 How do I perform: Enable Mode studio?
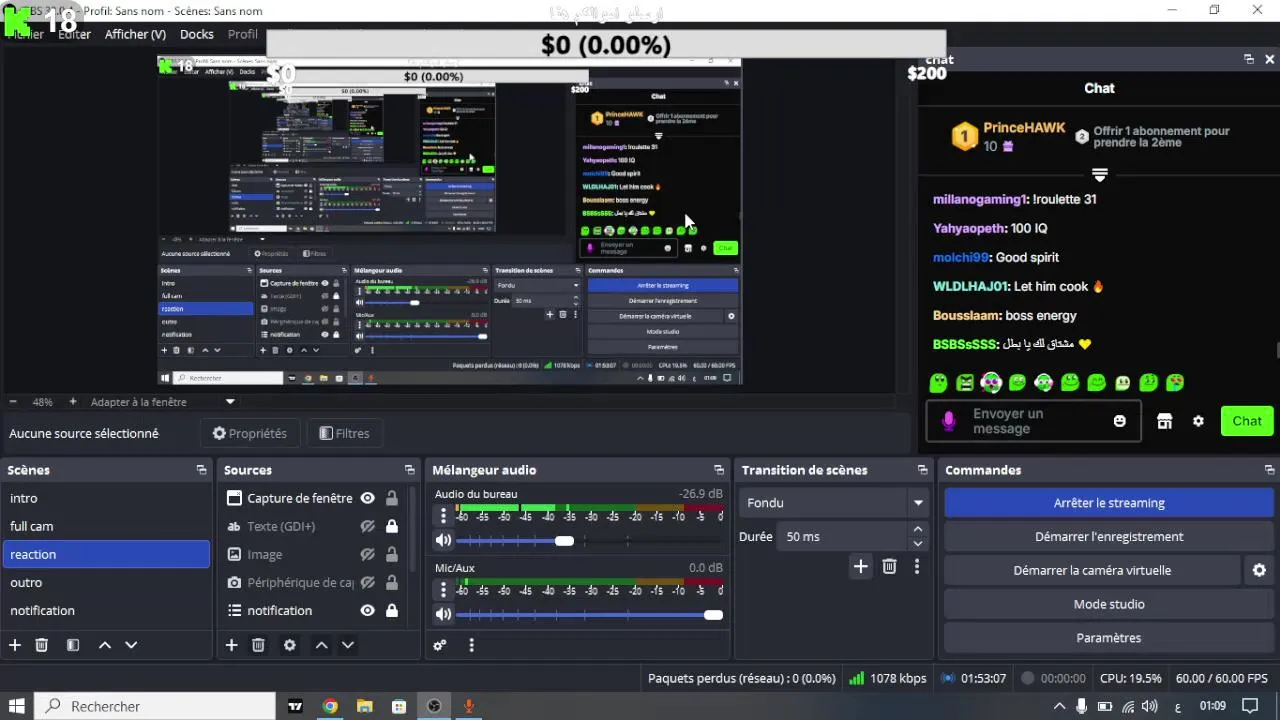coord(1109,604)
